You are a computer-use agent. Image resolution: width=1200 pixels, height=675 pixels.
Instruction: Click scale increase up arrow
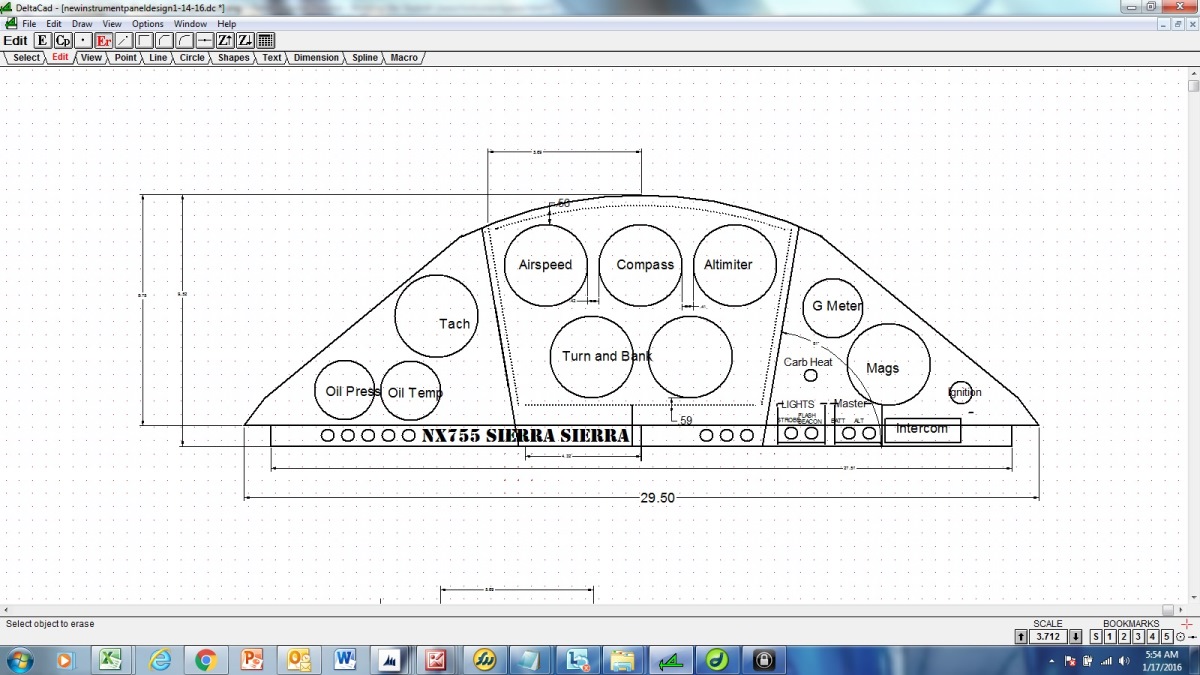[x=1021, y=637]
